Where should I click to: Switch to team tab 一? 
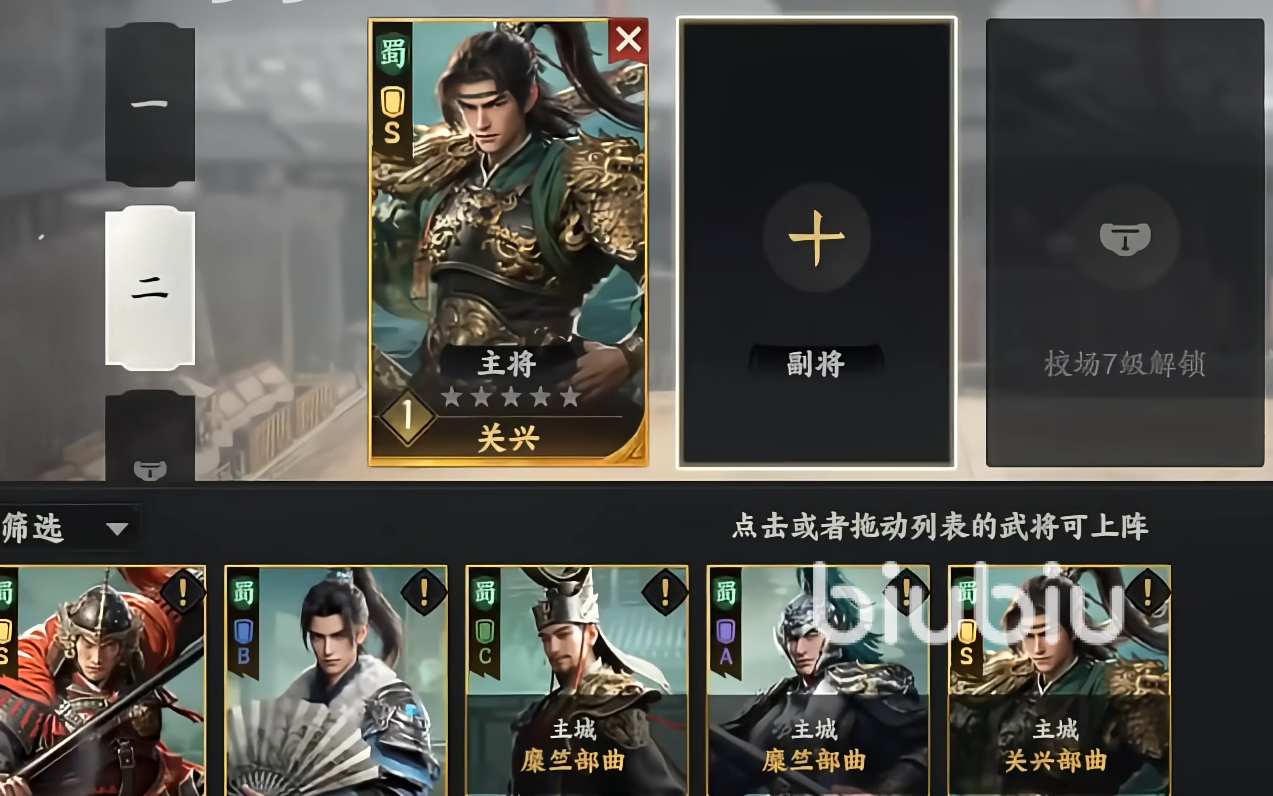pyautogui.click(x=150, y=104)
